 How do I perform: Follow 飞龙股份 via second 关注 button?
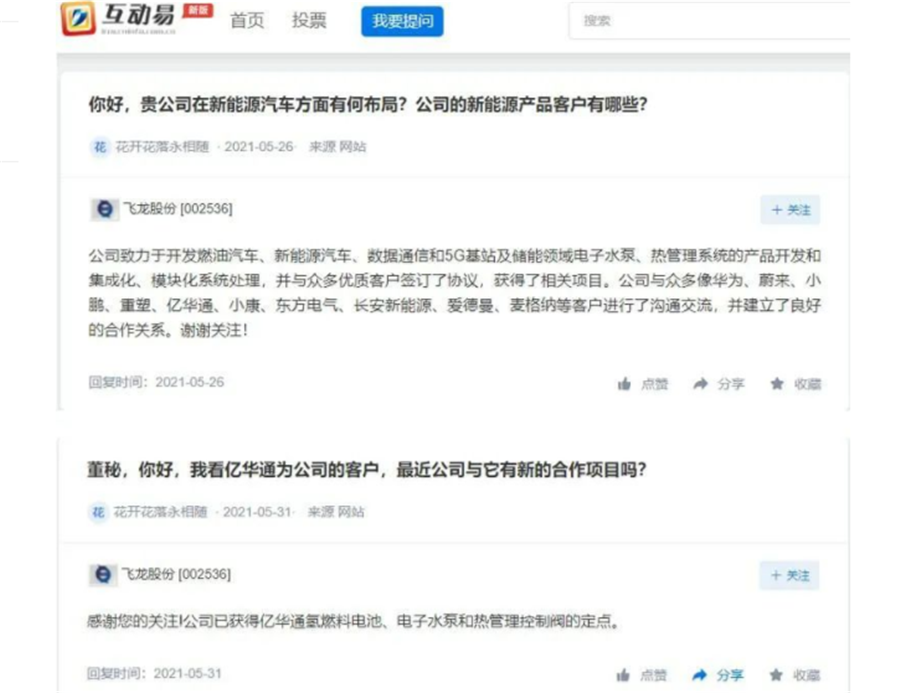[x=789, y=576]
